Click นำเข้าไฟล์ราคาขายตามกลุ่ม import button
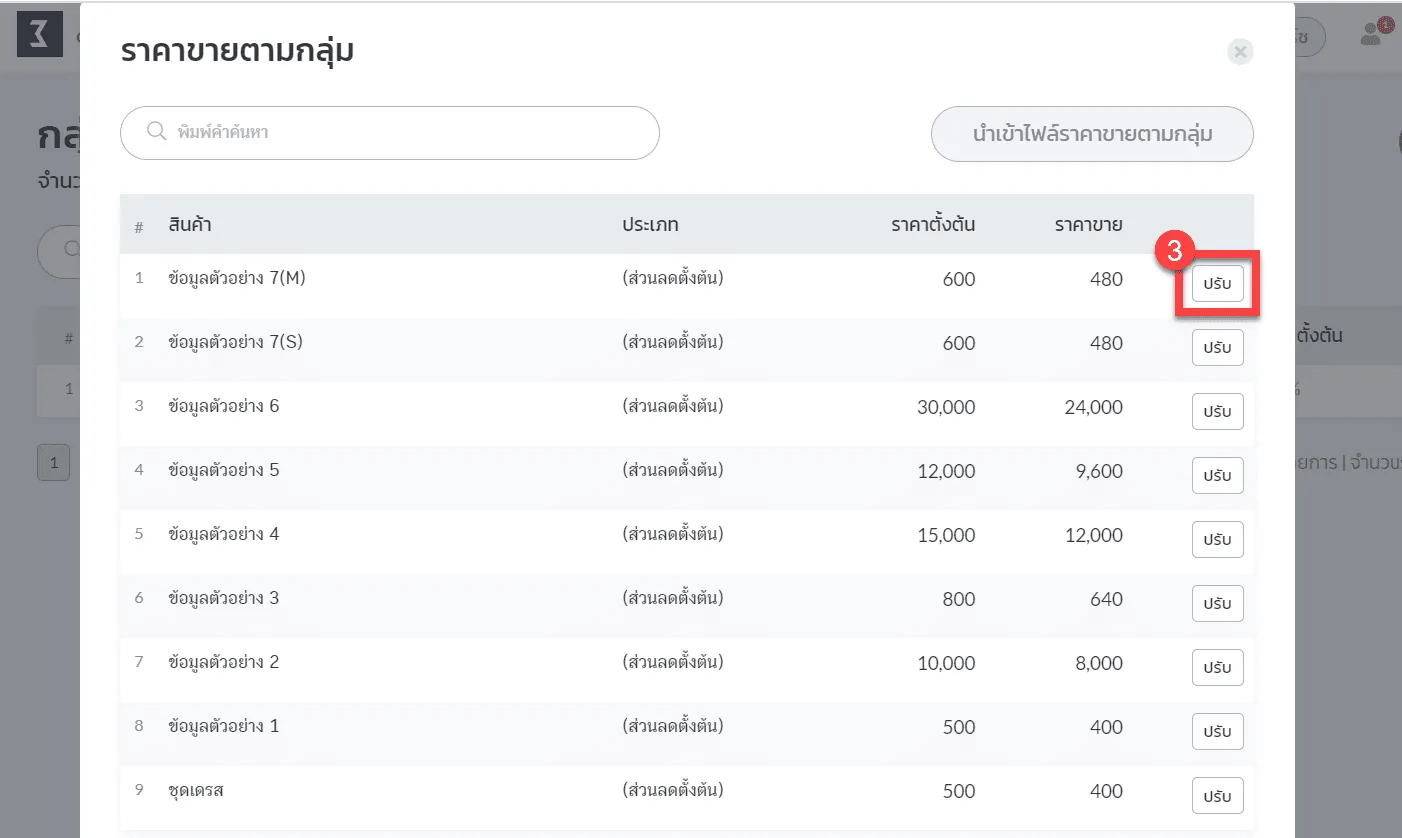 tap(1092, 134)
